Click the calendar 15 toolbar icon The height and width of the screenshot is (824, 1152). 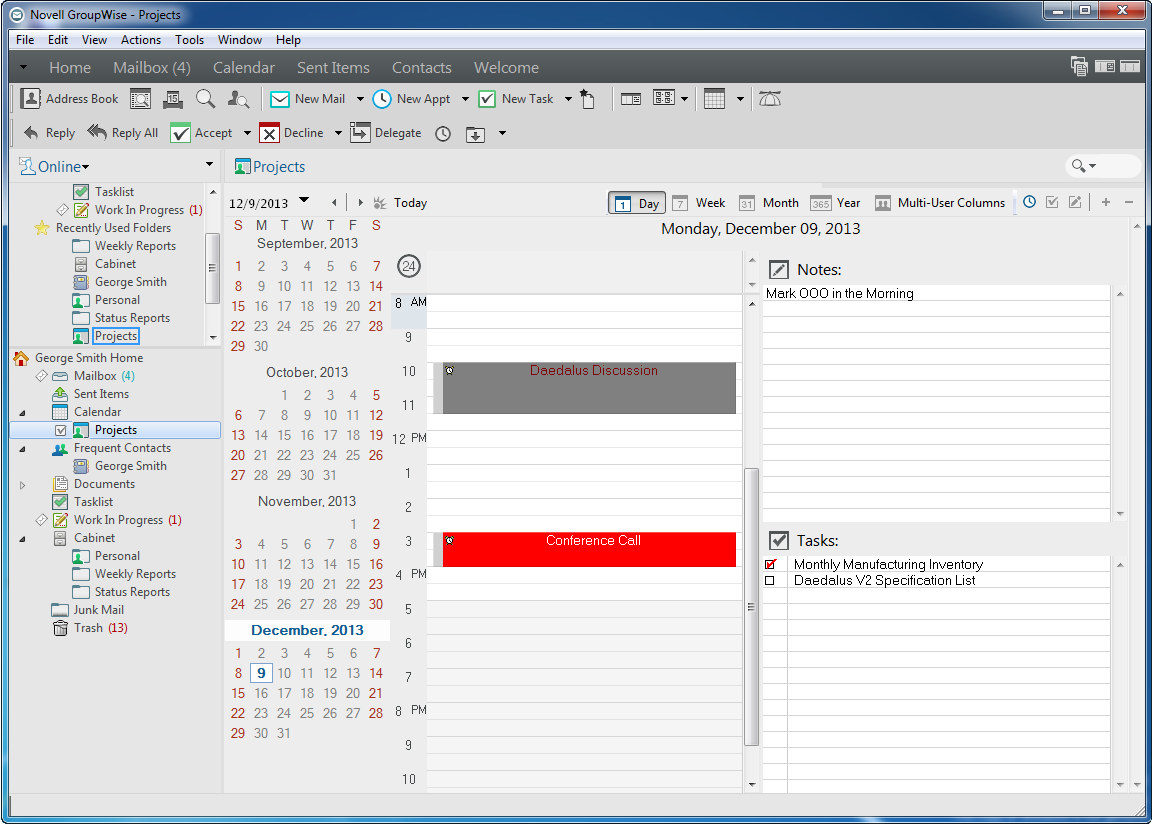point(173,98)
